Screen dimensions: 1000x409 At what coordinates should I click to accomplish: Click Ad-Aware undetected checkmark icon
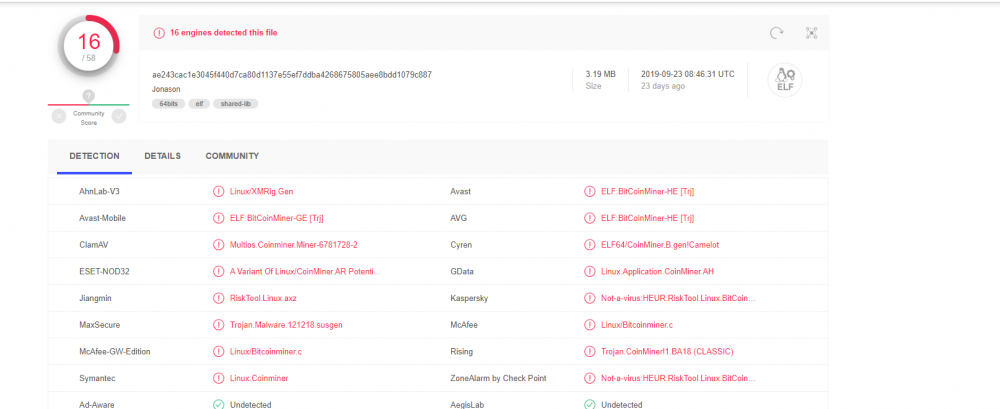coord(218,405)
